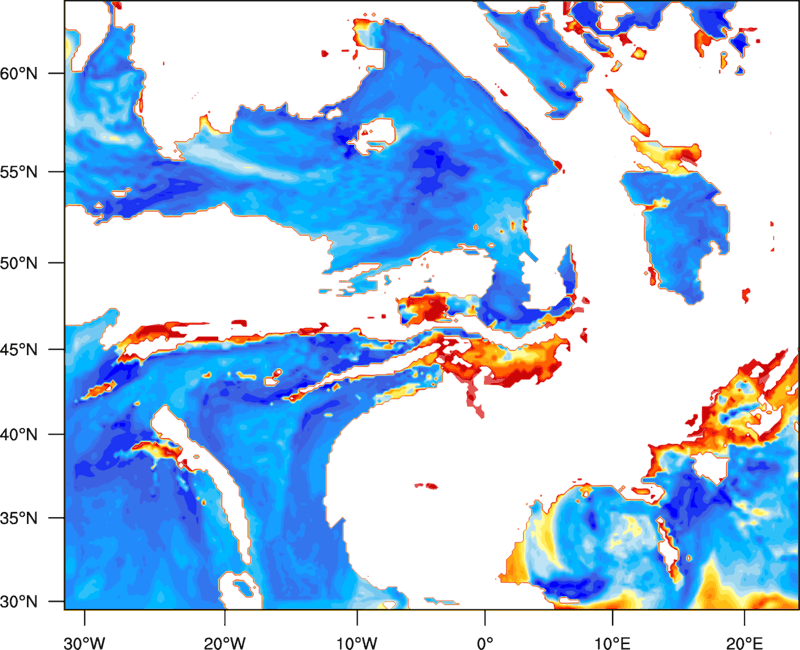The height and width of the screenshot is (650, 800).
Task: Click the 30°N latitude label
Action: click(19, 602)
